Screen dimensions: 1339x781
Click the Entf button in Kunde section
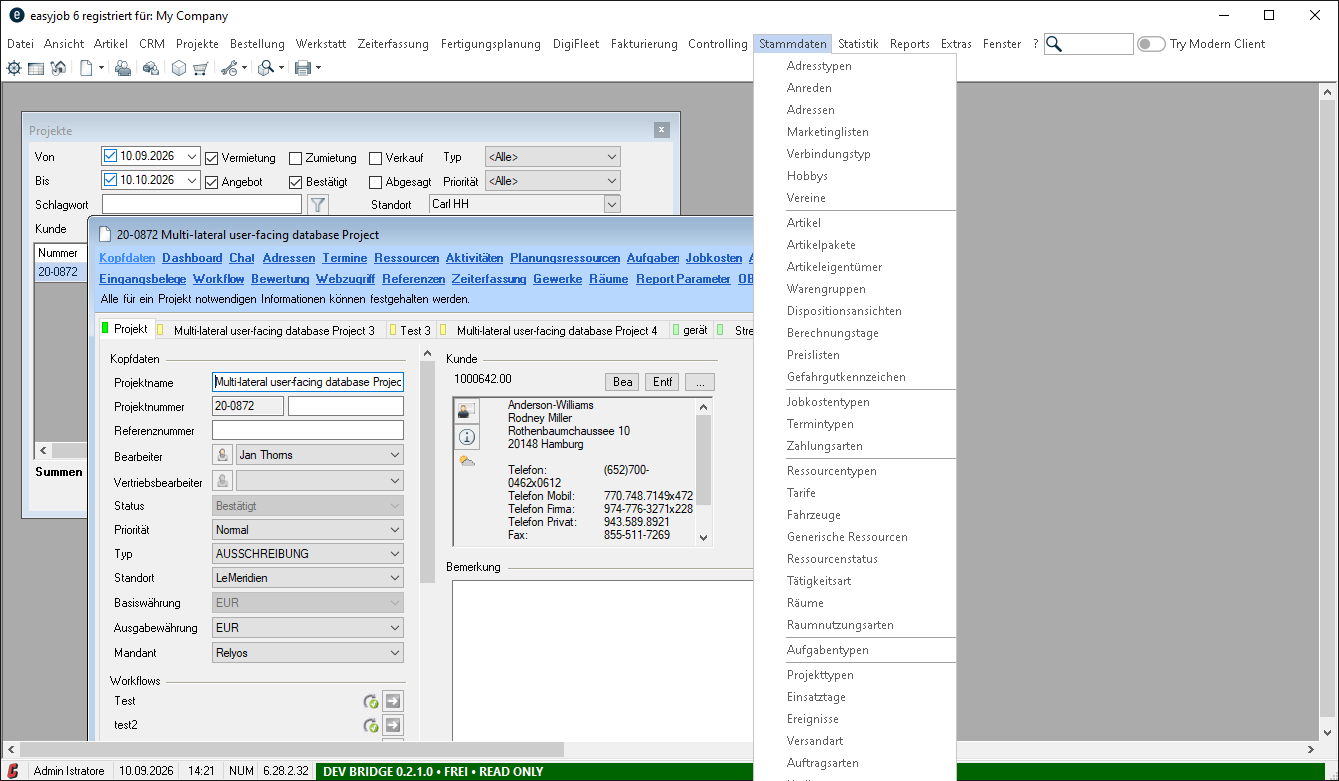coord(662,382)
